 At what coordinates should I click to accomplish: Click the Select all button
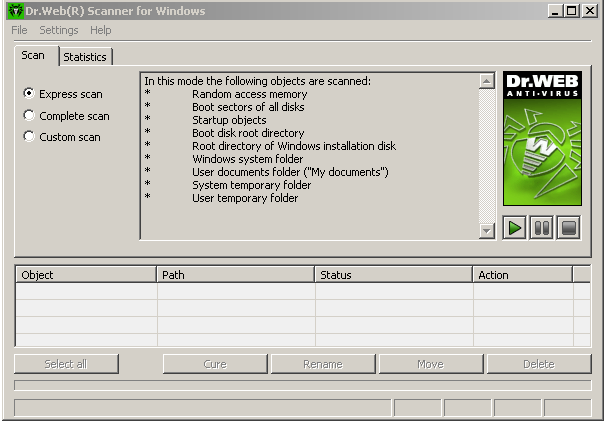tap(66, 364)
